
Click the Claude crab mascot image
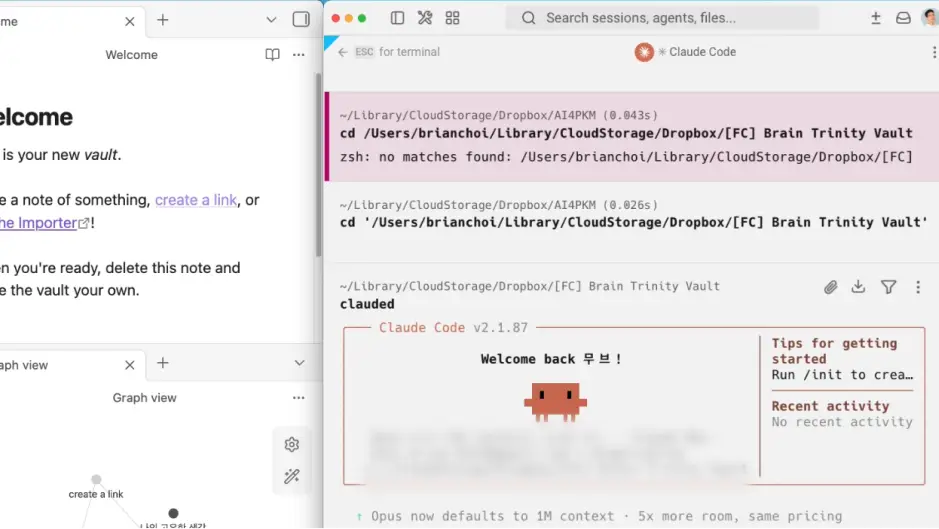(x=555, y=402)
